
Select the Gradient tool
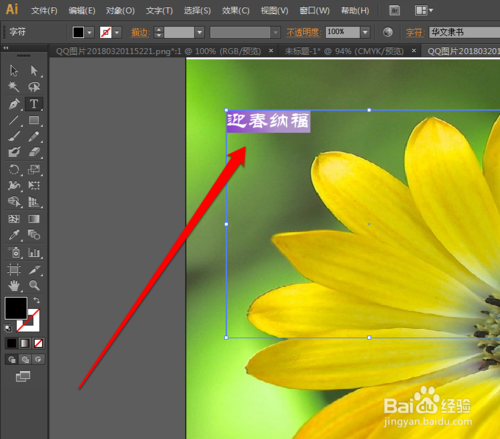pyautogui.click(x=34, y=219)
